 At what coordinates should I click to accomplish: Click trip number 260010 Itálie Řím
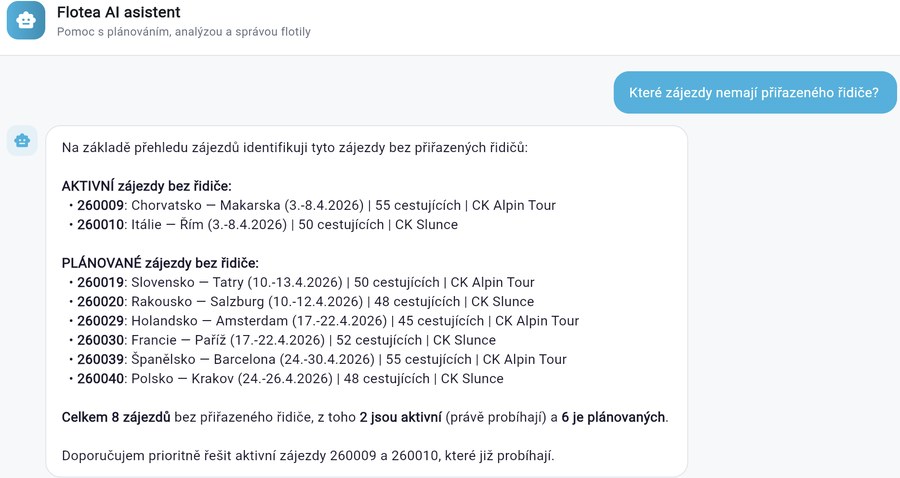(100, 224)
